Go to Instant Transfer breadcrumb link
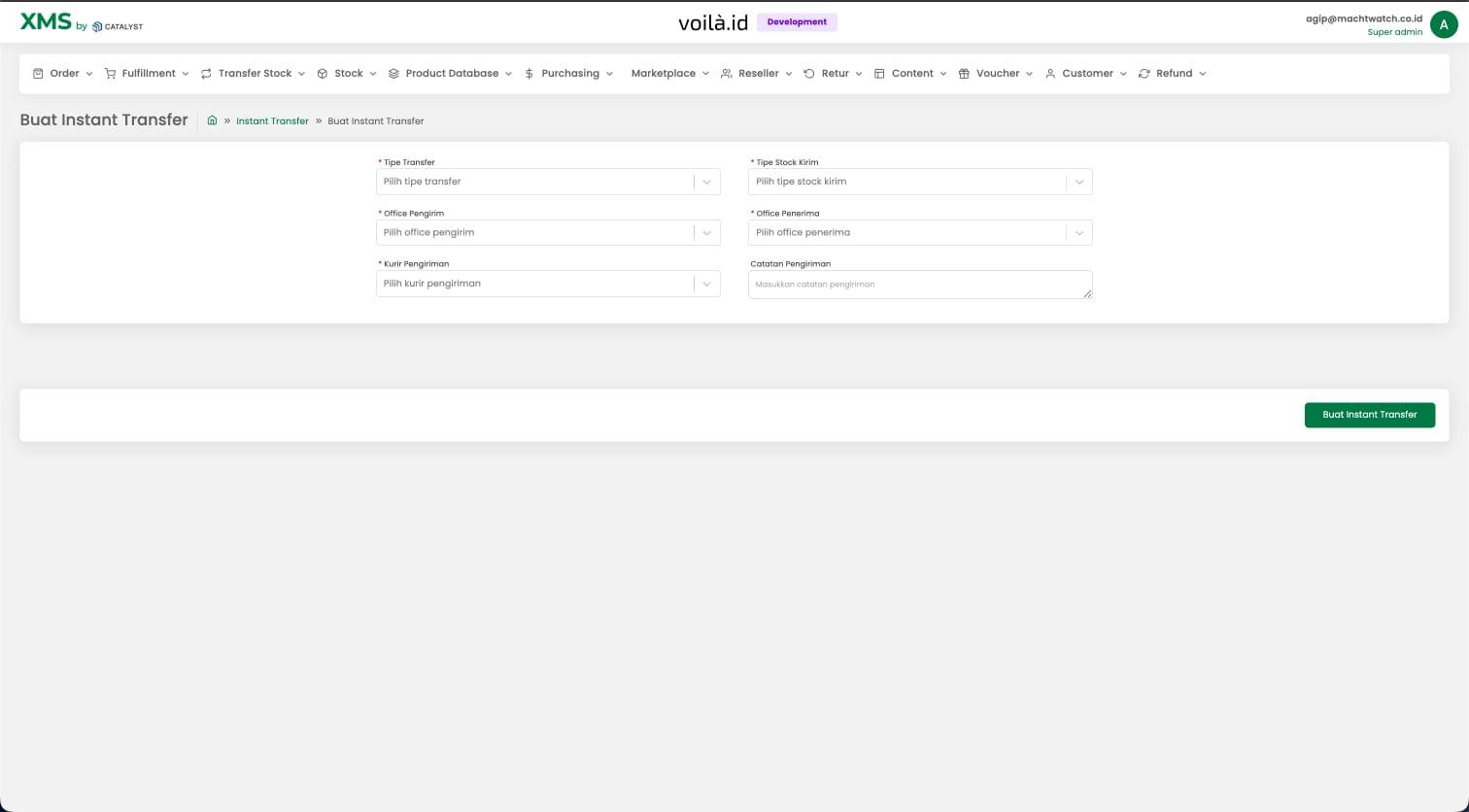 pyautogui.click(x=272, y=121)
